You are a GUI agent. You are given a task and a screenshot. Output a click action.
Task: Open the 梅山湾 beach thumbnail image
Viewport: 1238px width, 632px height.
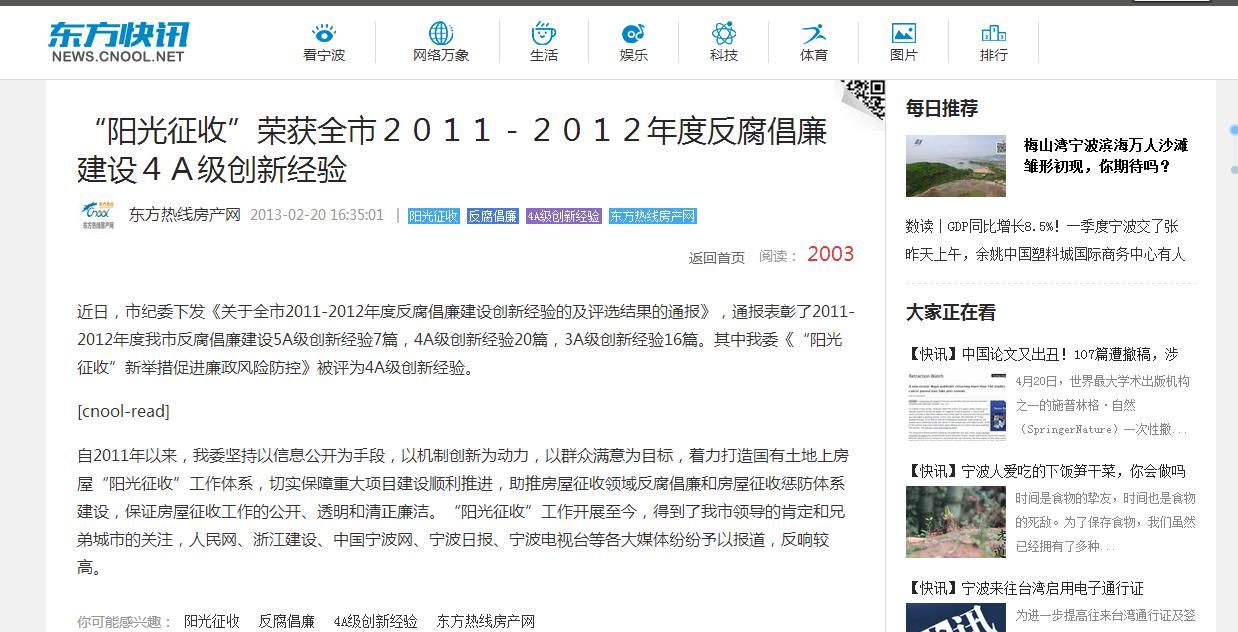[x=955, y=166]
